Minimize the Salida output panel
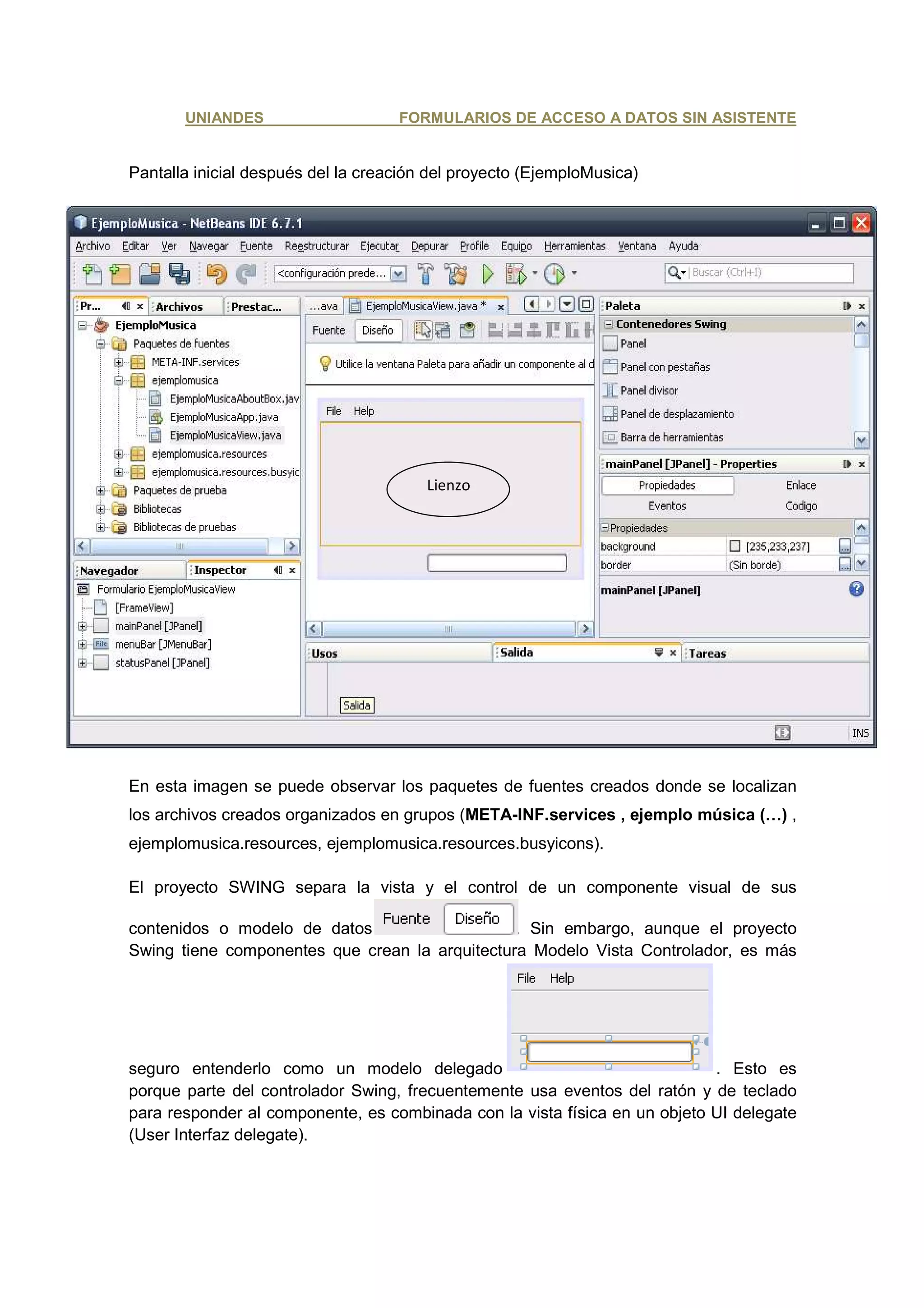 [x=659, y=652]
